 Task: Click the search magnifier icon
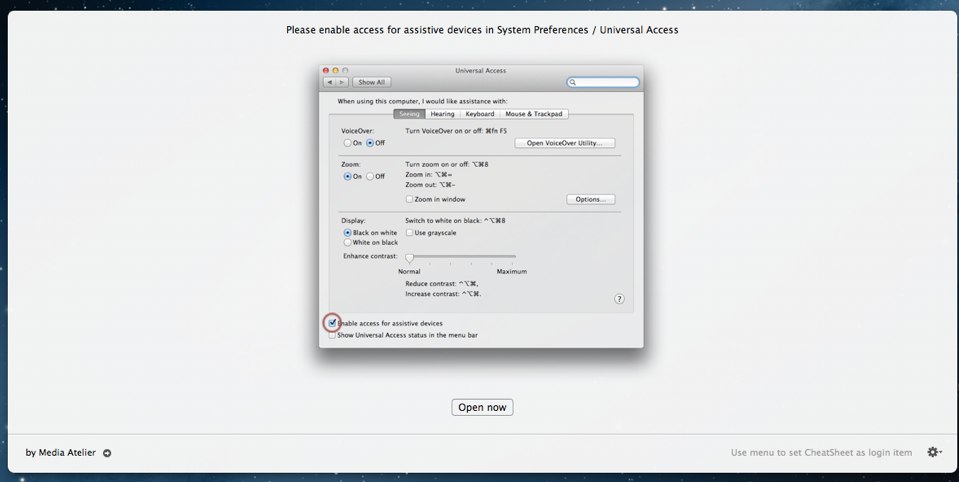coord(573,82)
